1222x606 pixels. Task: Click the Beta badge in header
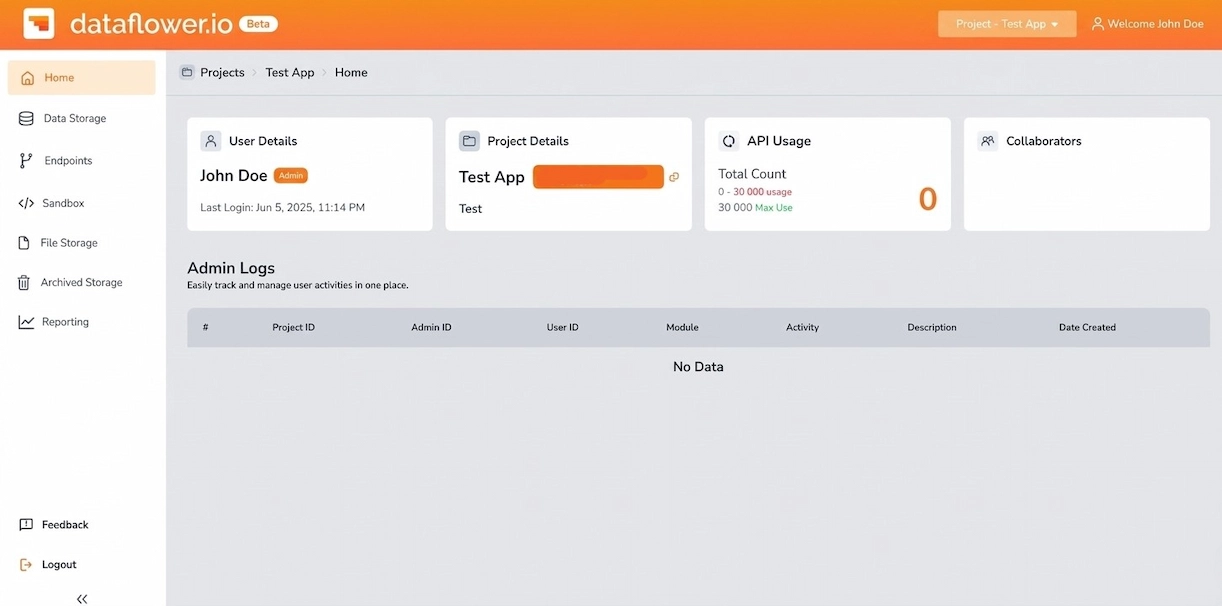click(259, 24)
